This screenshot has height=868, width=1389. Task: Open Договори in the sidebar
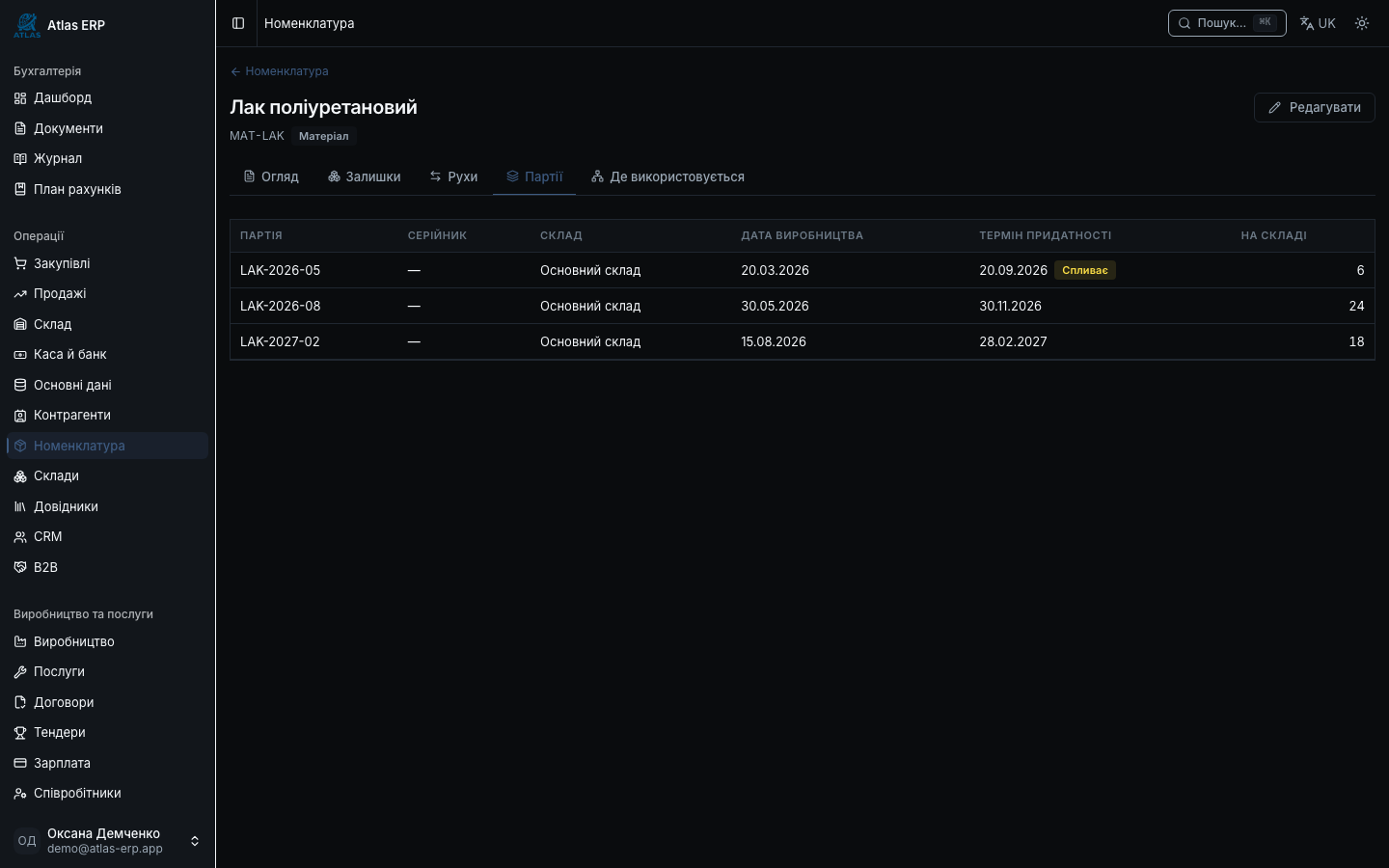coord(107,702)
